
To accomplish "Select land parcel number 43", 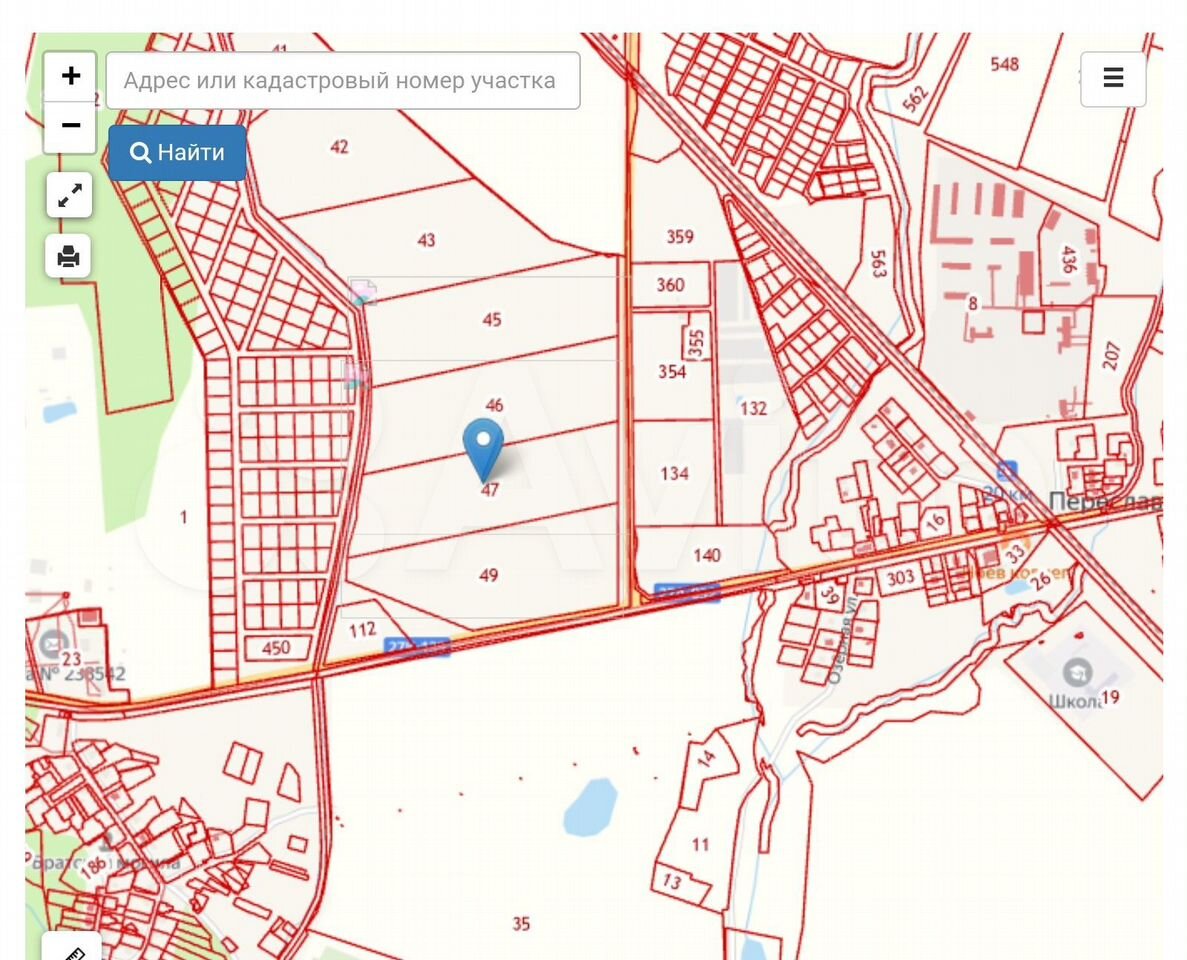I will coord(427,240).
